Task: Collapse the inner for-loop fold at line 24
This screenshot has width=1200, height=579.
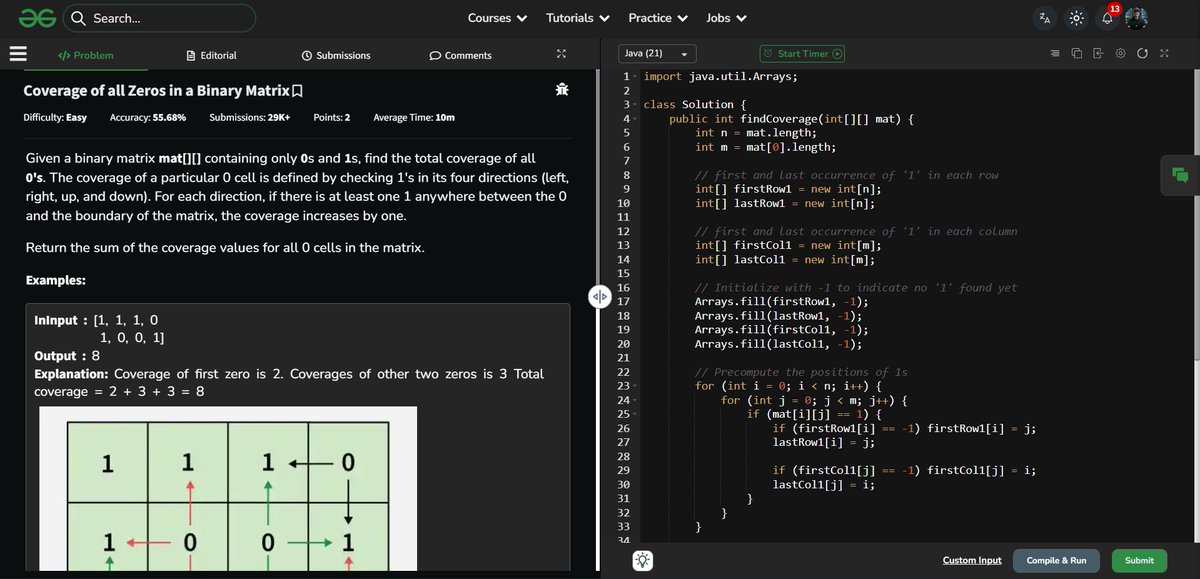Action: [x=637, y=400]
